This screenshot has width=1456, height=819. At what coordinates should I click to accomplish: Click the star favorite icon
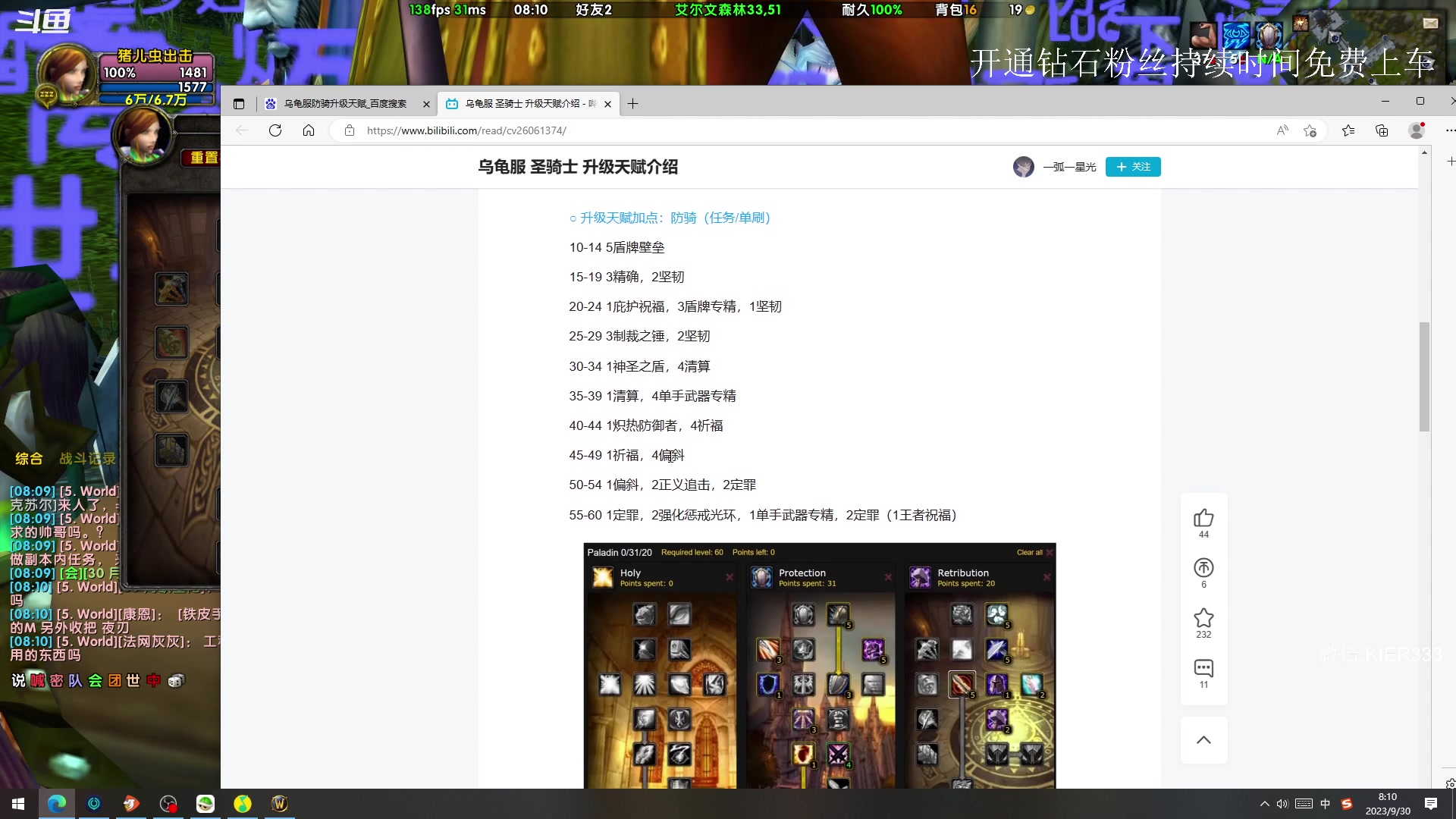click(1203, 618)
